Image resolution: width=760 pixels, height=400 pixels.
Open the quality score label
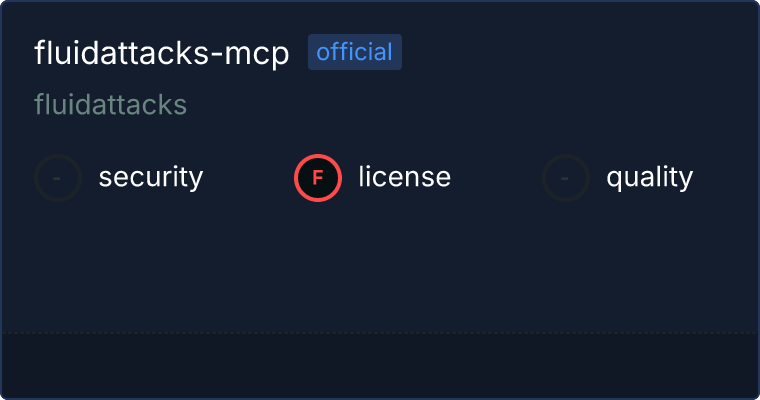point(649,177)
